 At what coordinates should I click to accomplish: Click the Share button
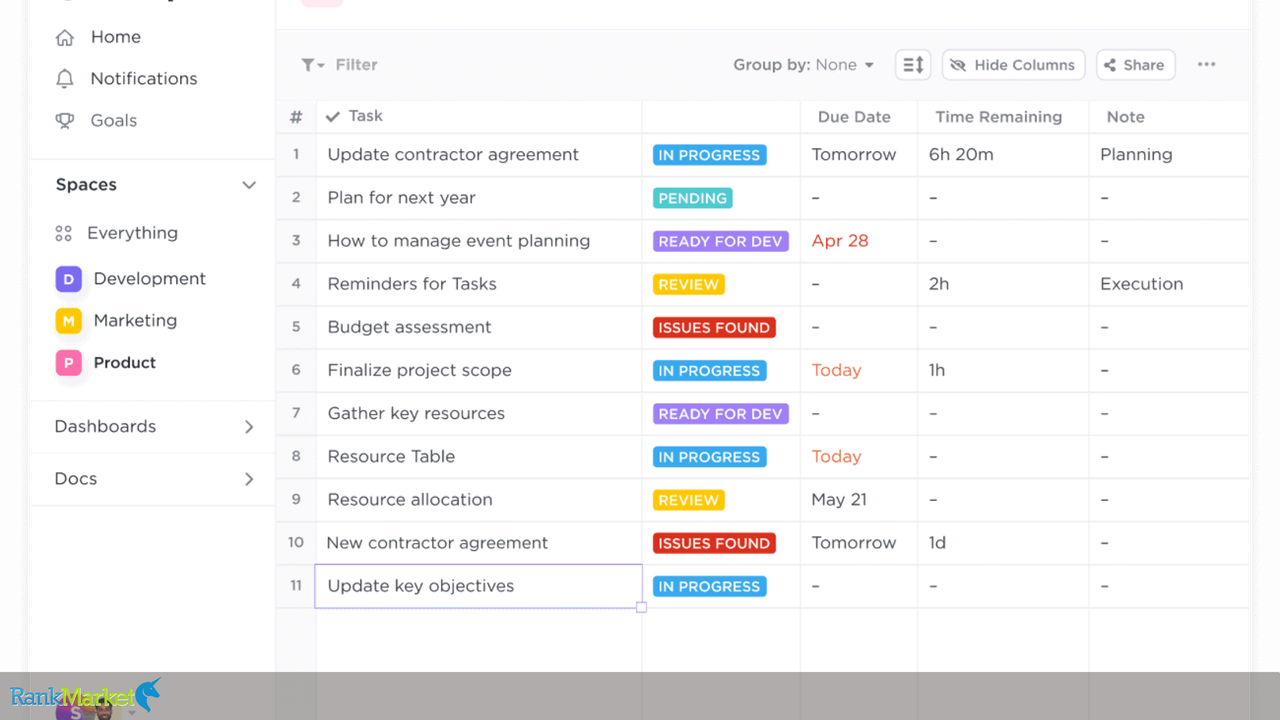coord(1135,65)
